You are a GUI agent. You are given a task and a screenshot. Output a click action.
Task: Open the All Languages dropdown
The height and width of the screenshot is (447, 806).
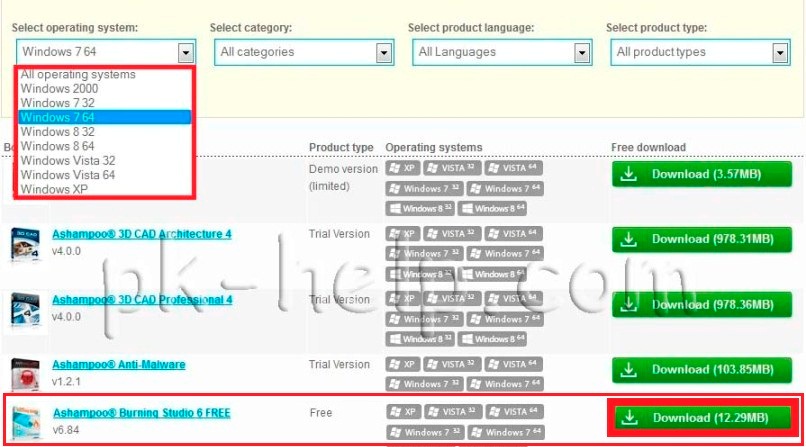pos(502,52)
